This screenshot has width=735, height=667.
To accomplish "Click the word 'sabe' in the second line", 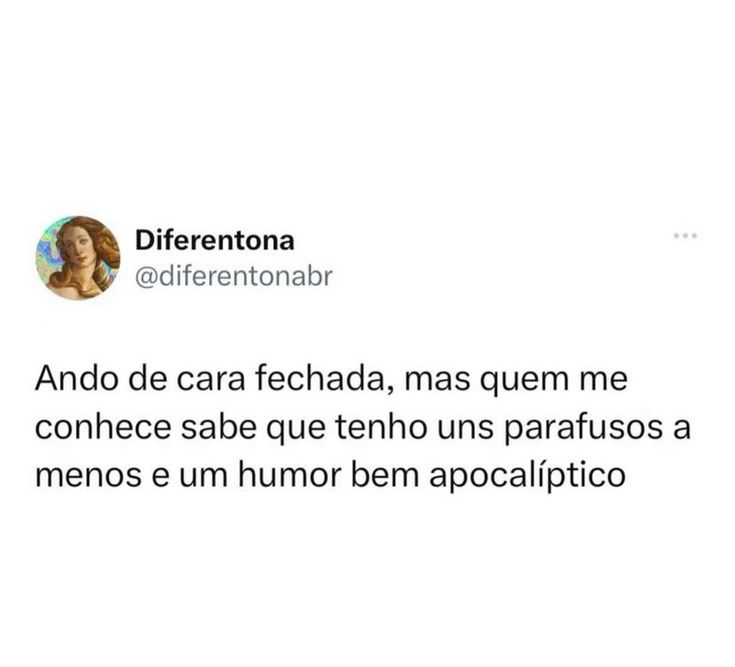I will [219, 427].
